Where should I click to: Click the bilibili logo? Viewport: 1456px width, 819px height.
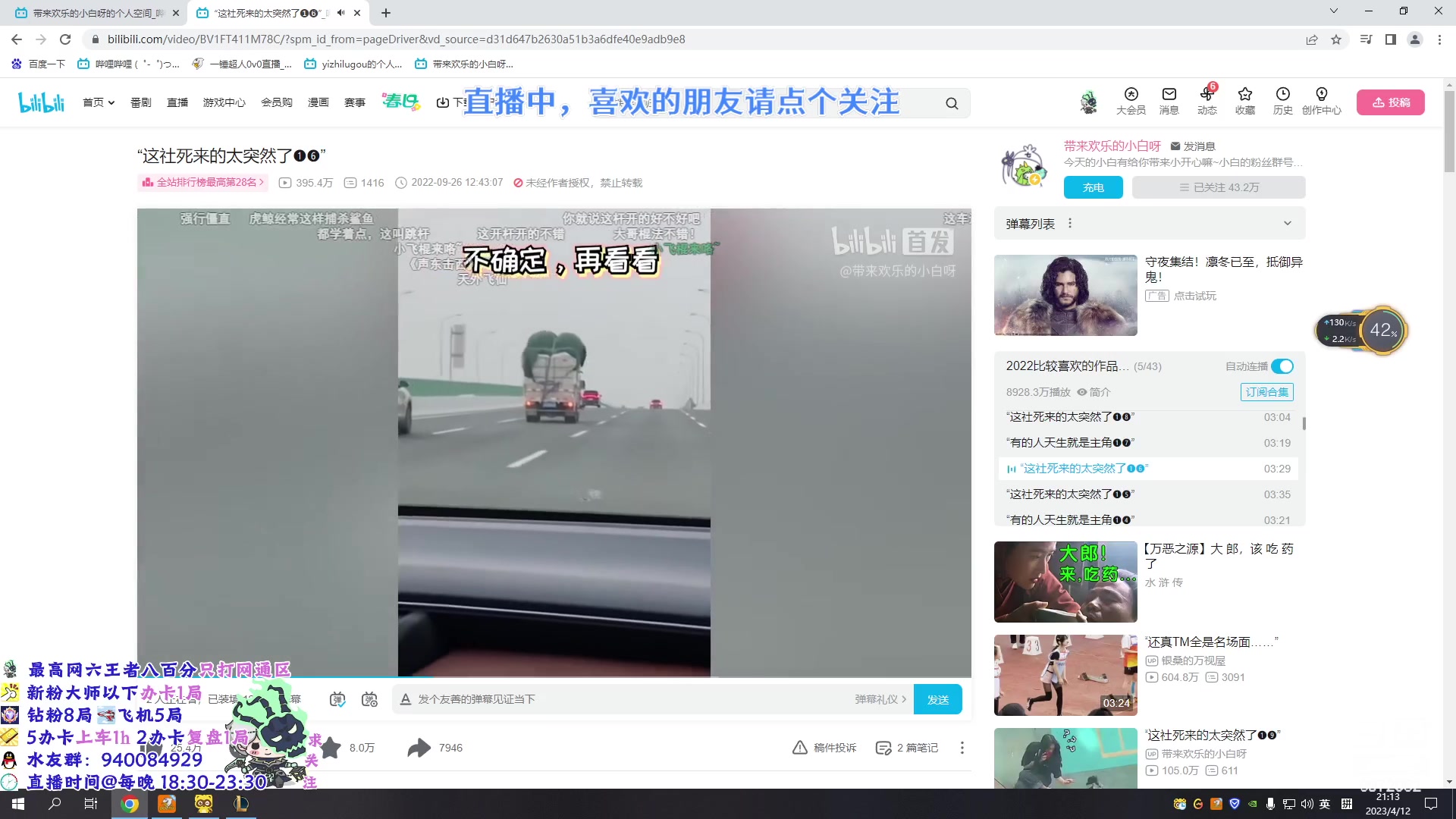(x=41, y=102)
